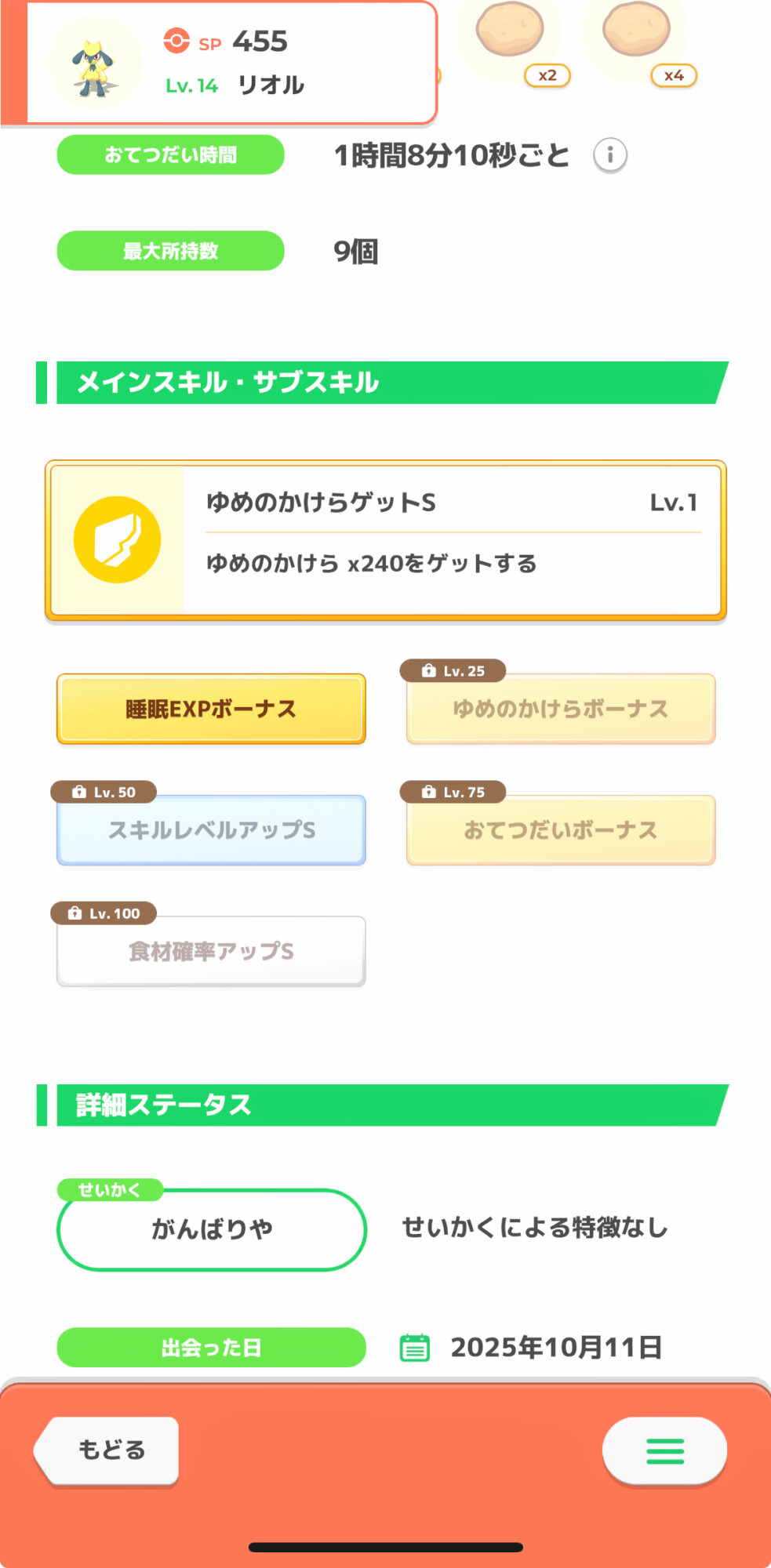The image size is (771, 1568).
Task: Open the ゆめのかけらゲットS main skill card
Action: point(450,540)
